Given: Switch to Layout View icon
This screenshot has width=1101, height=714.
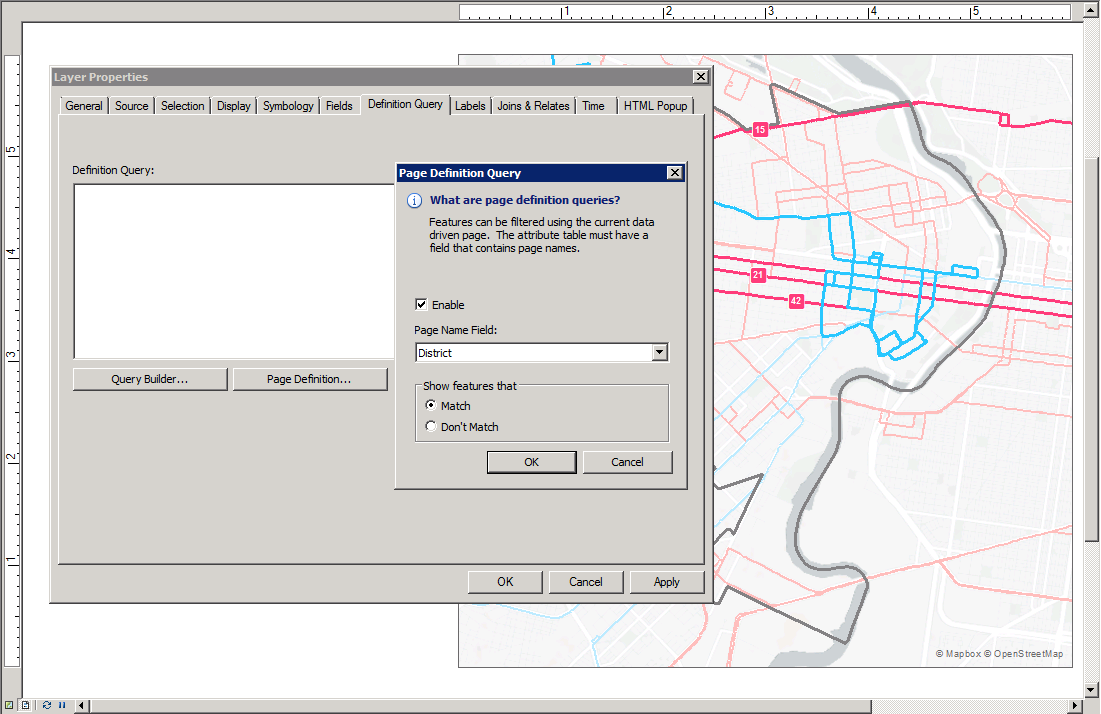Looking at the screenshot, I should (26, 705).
